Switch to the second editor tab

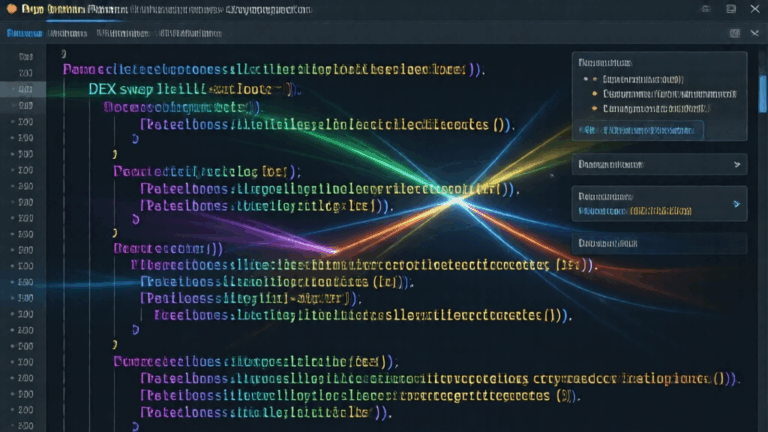68,33
